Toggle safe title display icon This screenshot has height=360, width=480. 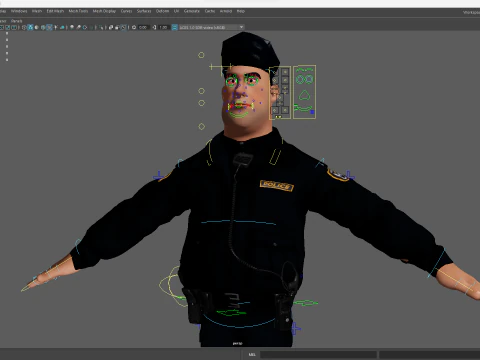click(14, 27)
